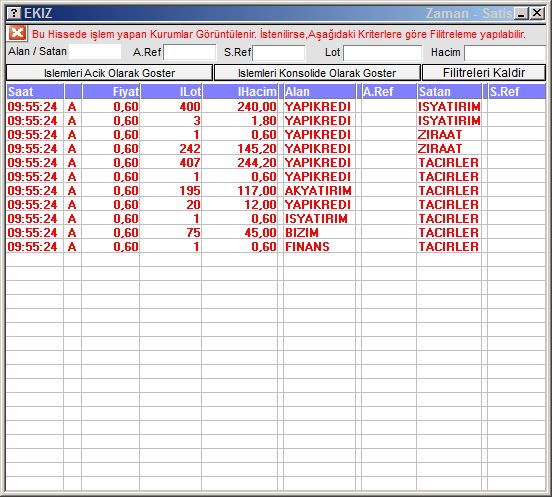Screen dimensions: 552x497
Task: Select the ILot cell showing 75
Action: coord(193,233)
